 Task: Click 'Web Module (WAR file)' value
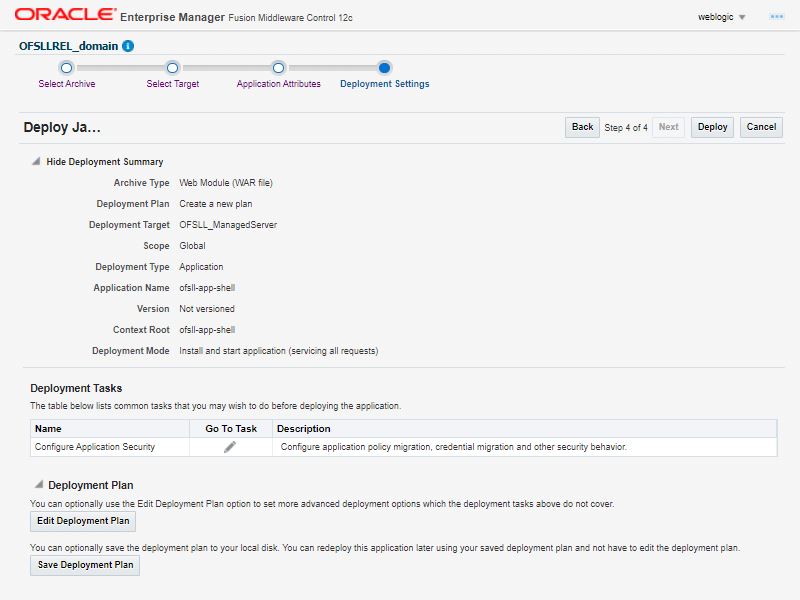pos(226,183)
